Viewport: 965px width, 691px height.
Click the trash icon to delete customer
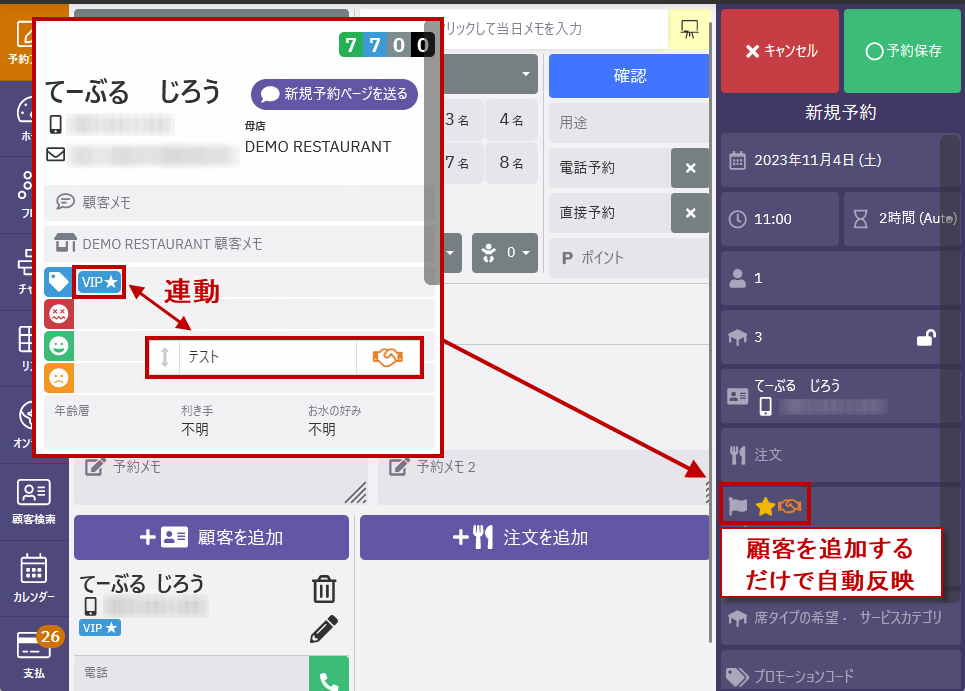pos(324,589)
